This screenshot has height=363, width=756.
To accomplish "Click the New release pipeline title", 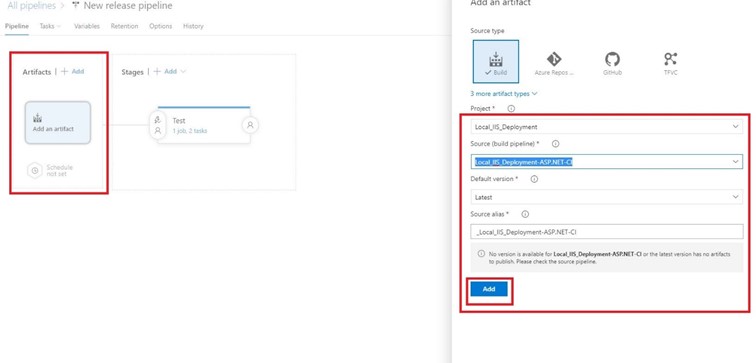I will point(128,6).
